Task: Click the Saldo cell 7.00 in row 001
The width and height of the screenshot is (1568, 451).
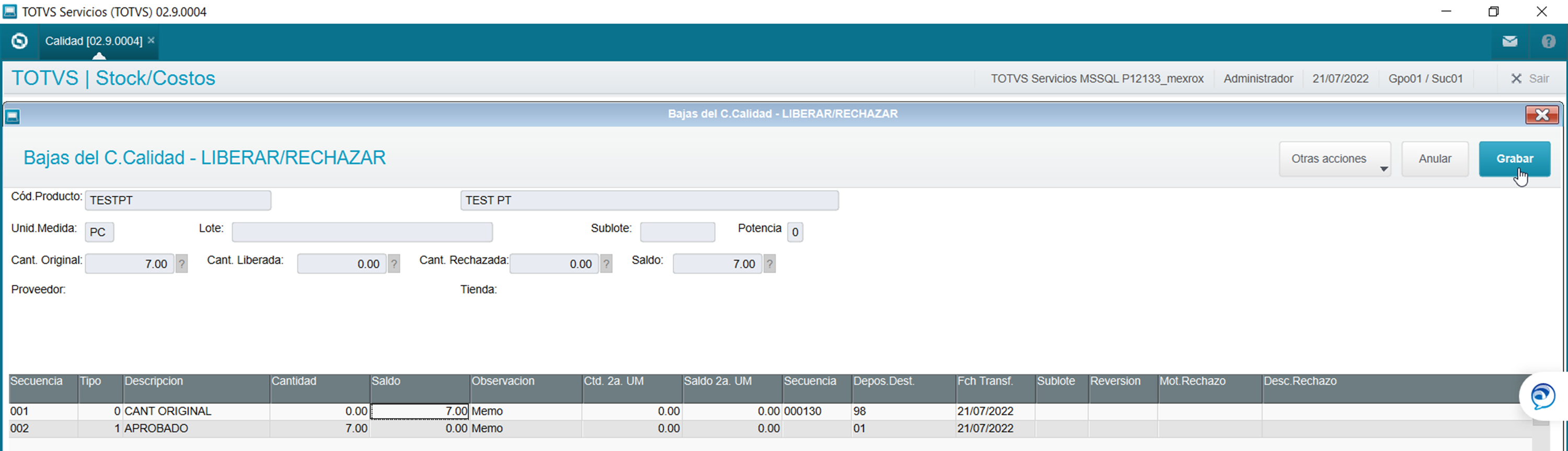Action: pos(420,411)
